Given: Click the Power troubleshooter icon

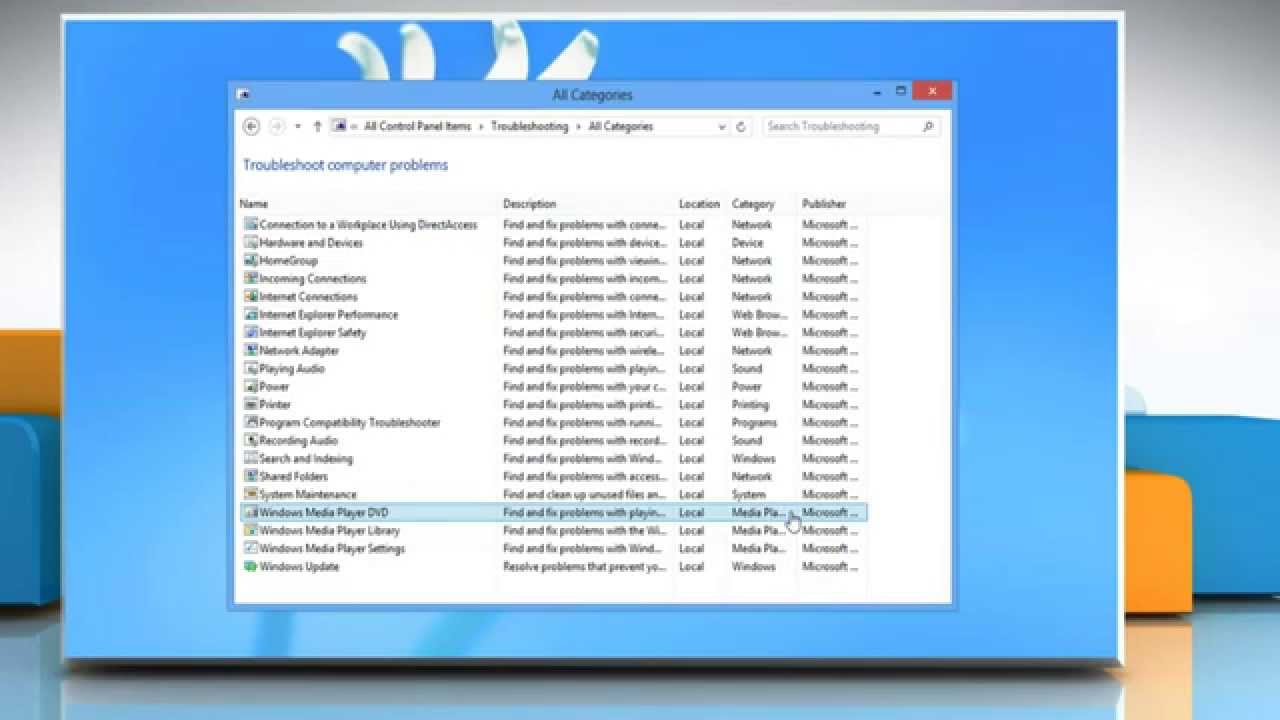Looking at the screenshot, I should tap(251, 387).
